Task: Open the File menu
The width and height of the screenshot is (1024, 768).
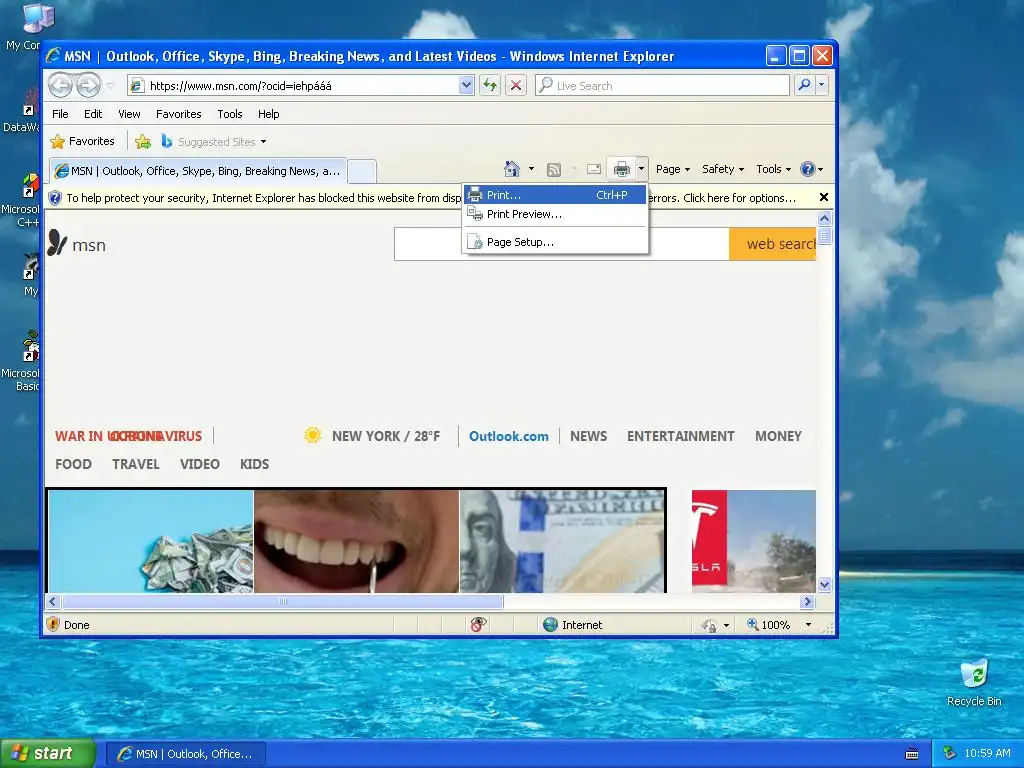Action: click(60, 114)
